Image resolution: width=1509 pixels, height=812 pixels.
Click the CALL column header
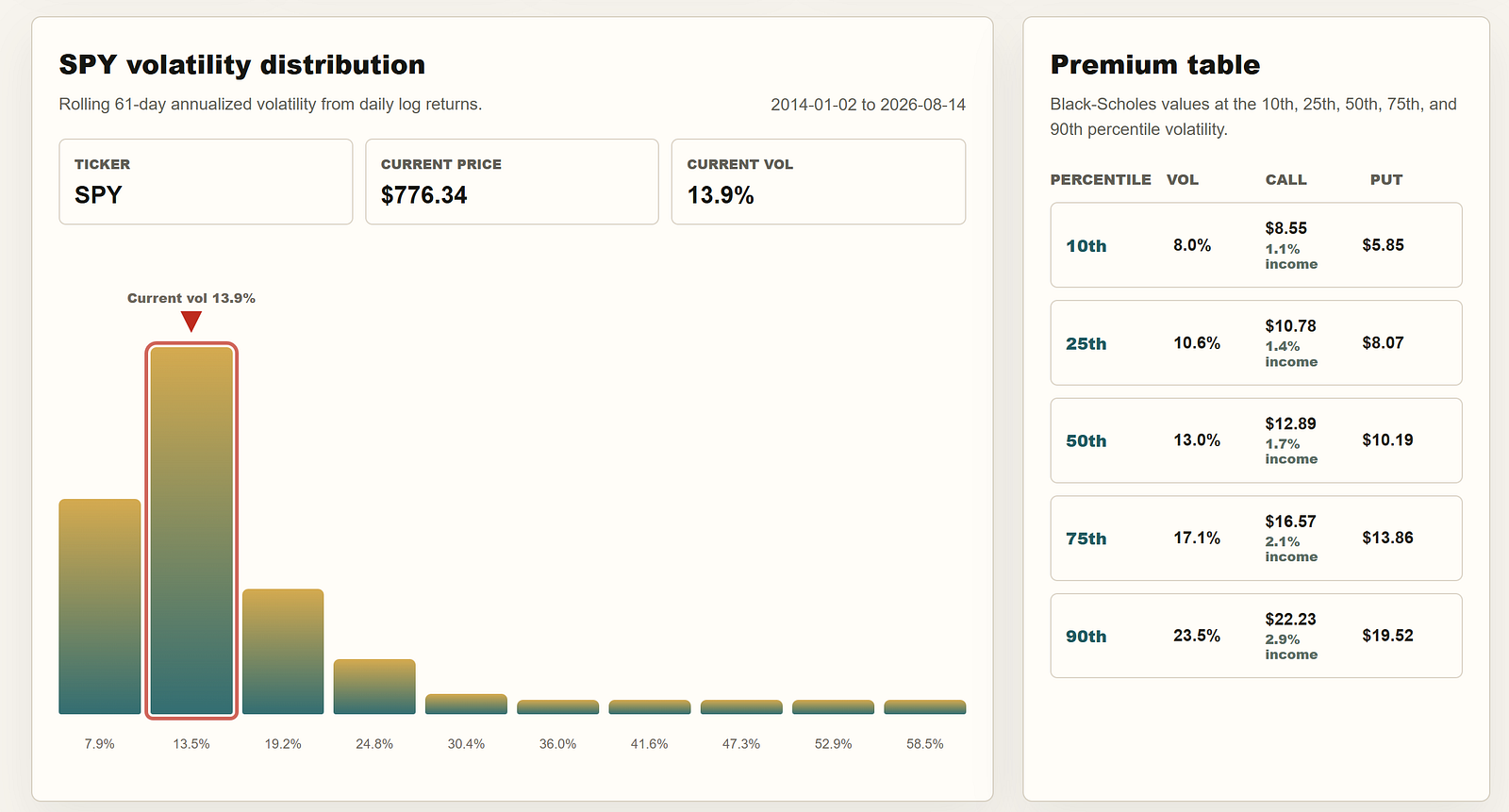click(x=1286, y=179)
